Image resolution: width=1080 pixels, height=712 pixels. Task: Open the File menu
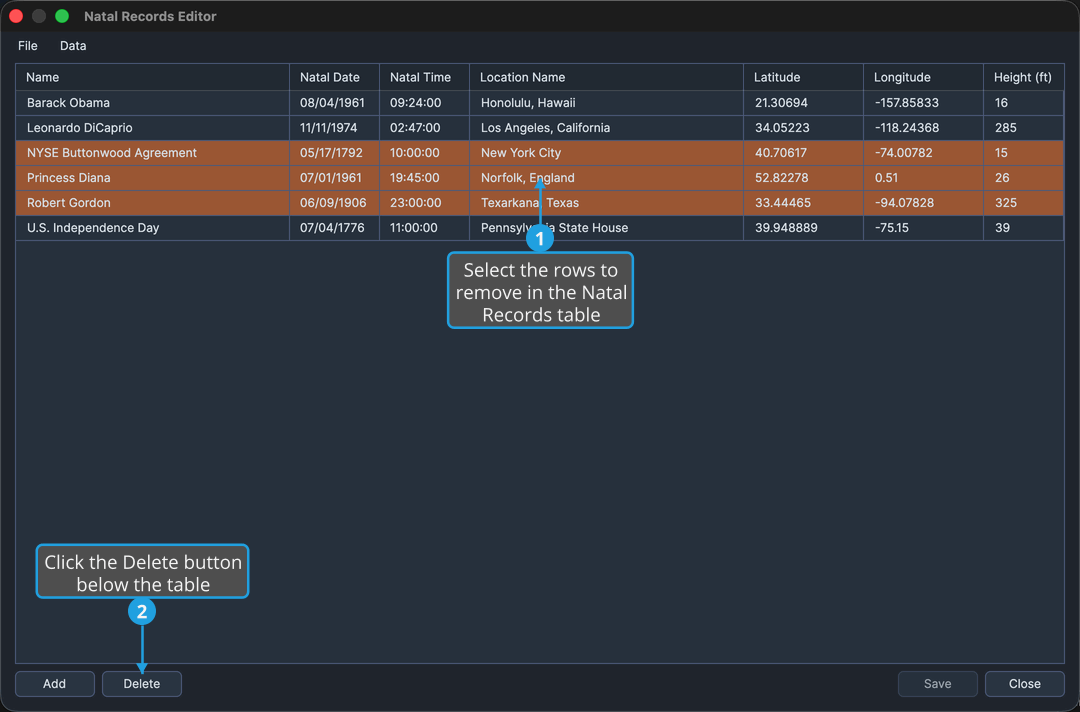(28, 45)
